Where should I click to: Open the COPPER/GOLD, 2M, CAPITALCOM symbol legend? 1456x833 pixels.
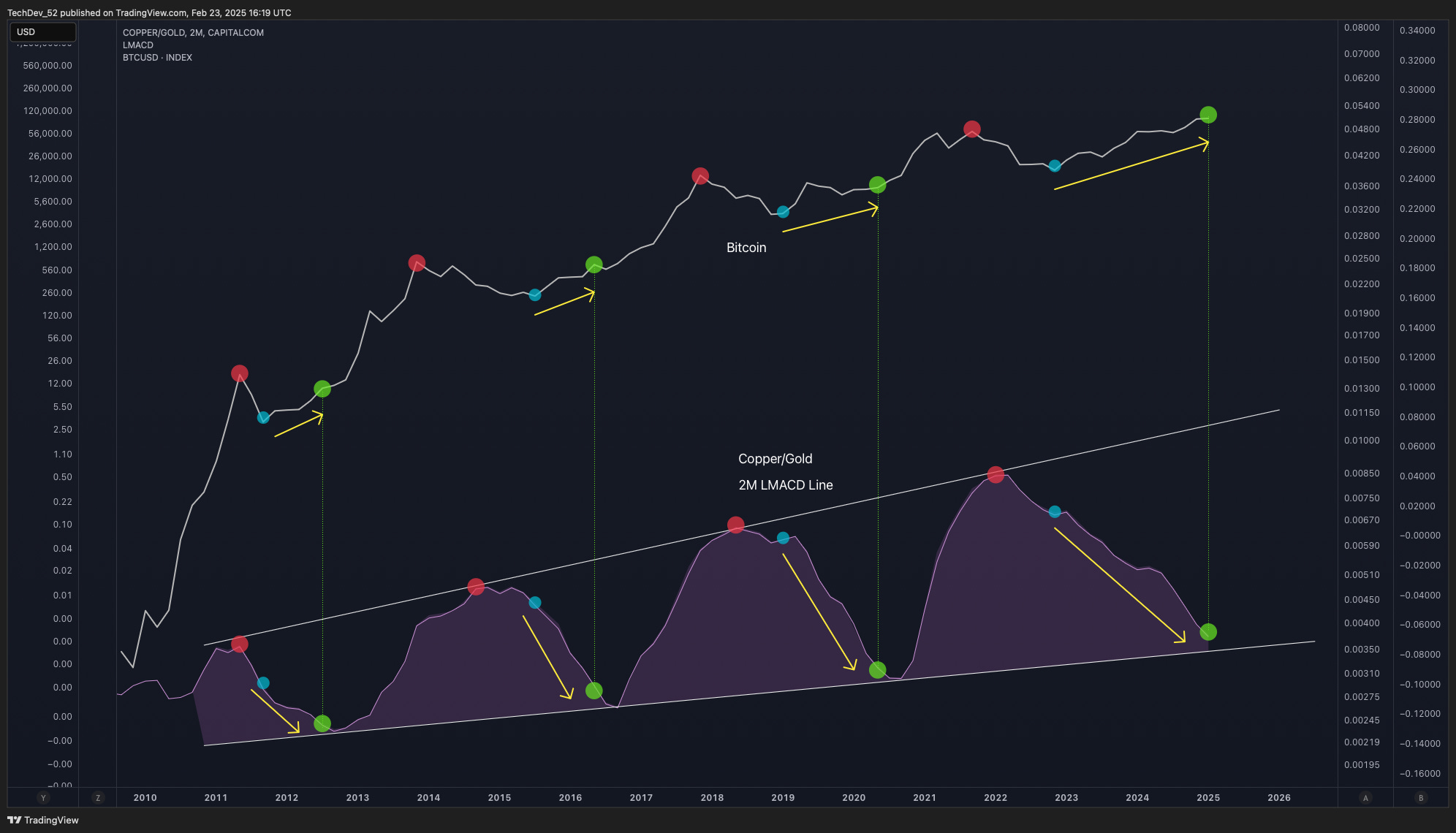(x=193, y=32)
